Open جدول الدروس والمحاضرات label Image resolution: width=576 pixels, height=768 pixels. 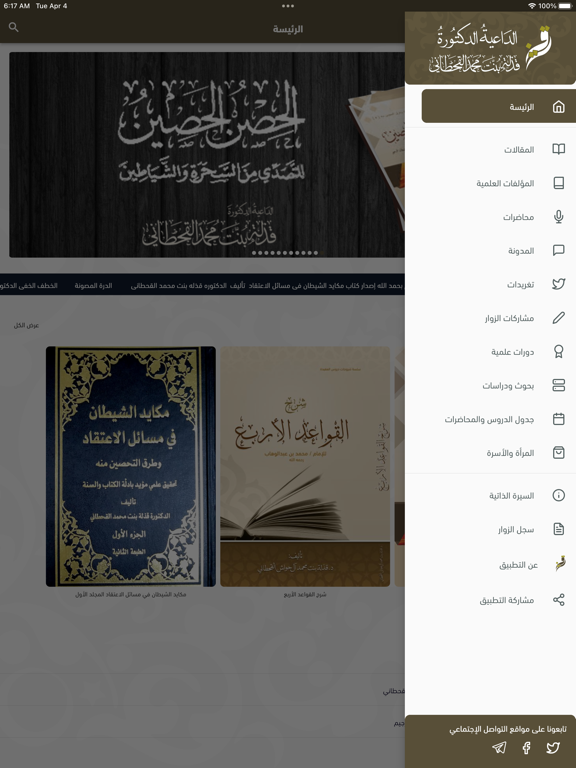pos(489,420)
